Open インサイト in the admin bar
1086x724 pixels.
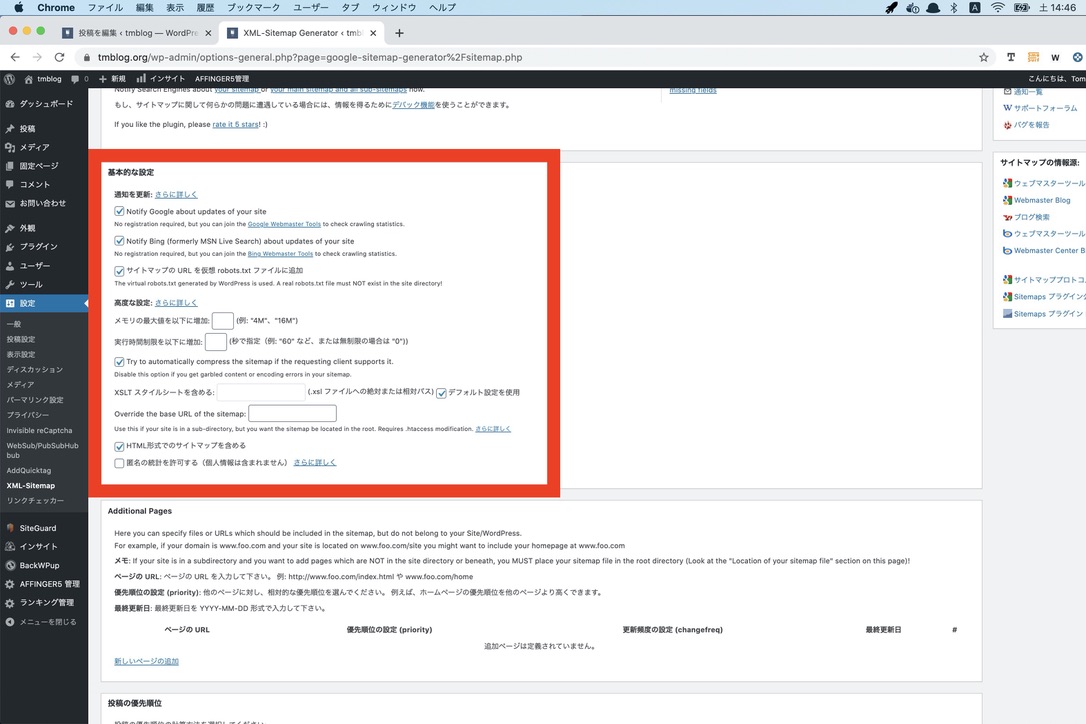(x=161, y=79)
